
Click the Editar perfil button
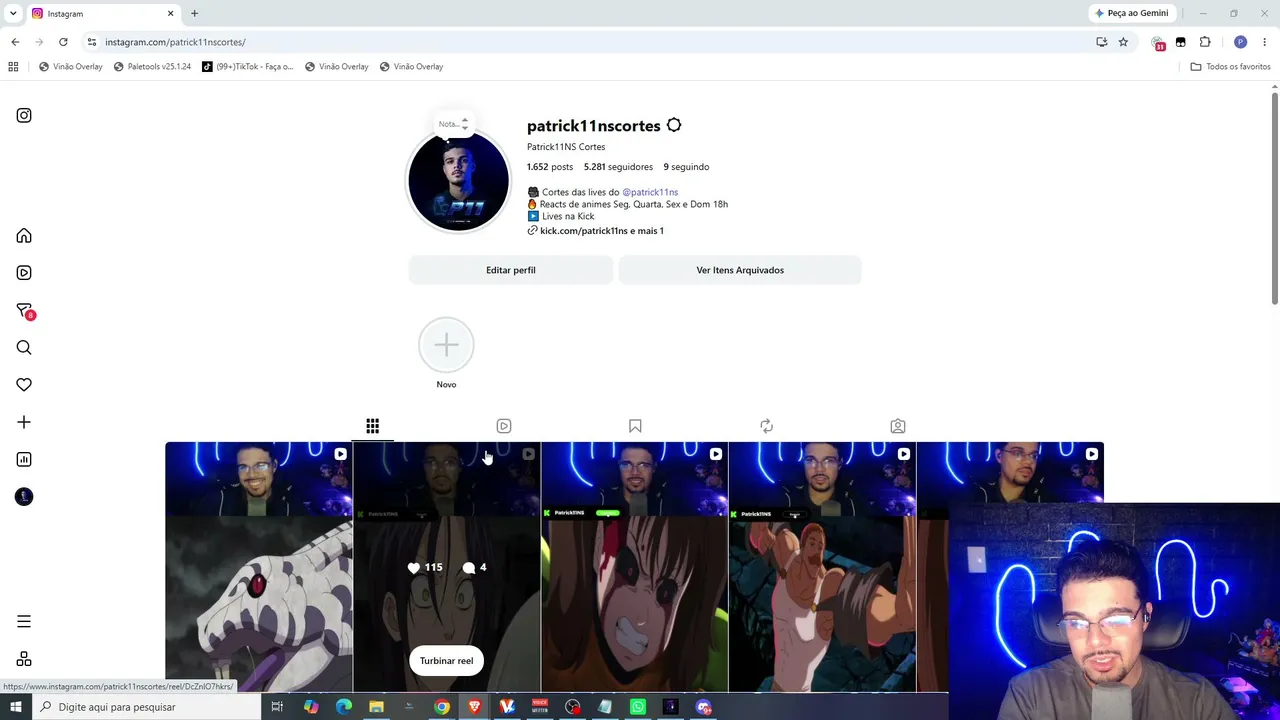pos(511,270)
